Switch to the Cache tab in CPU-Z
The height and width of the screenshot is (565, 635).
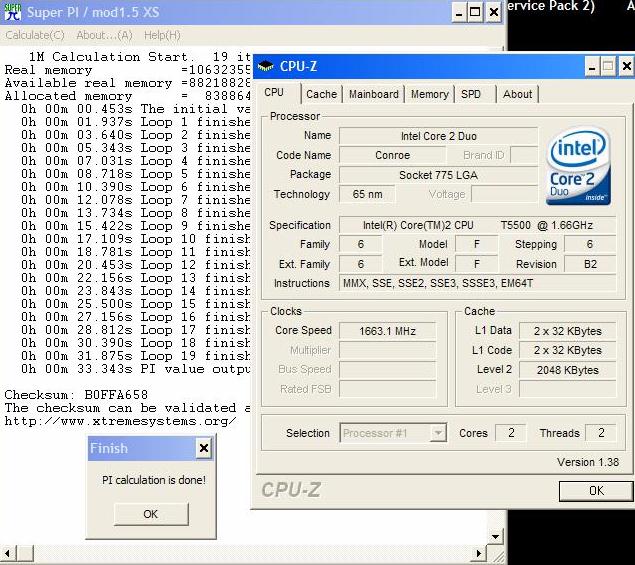(x=322, y=94)
